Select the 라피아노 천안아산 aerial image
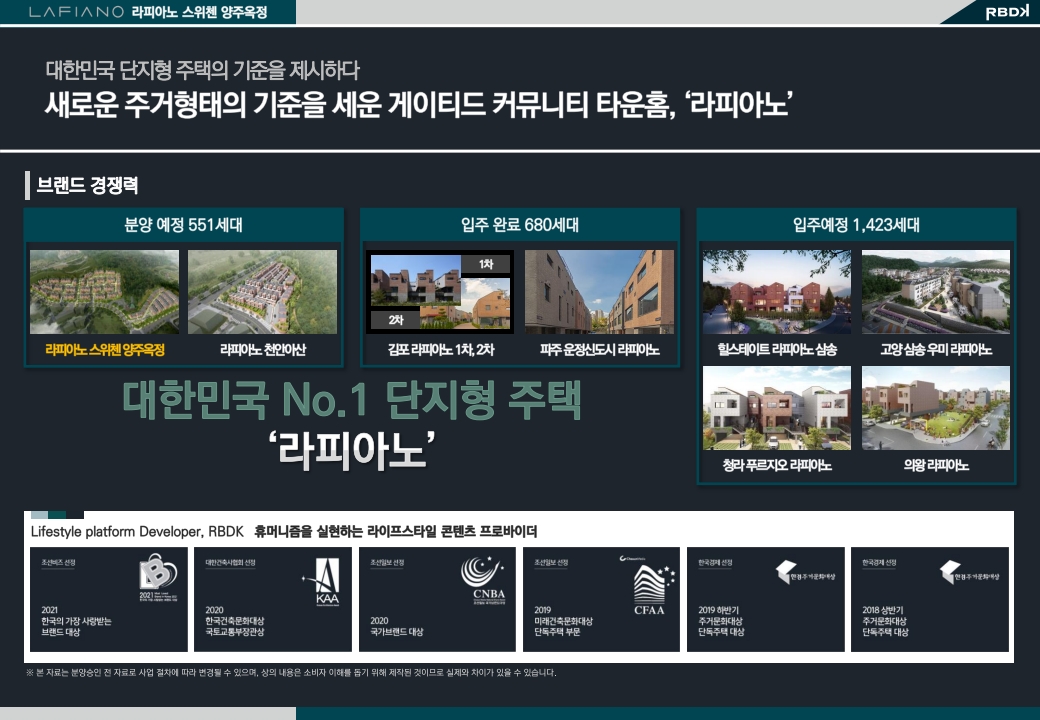This screenshot has height=720, width=1040. (263, 292)
